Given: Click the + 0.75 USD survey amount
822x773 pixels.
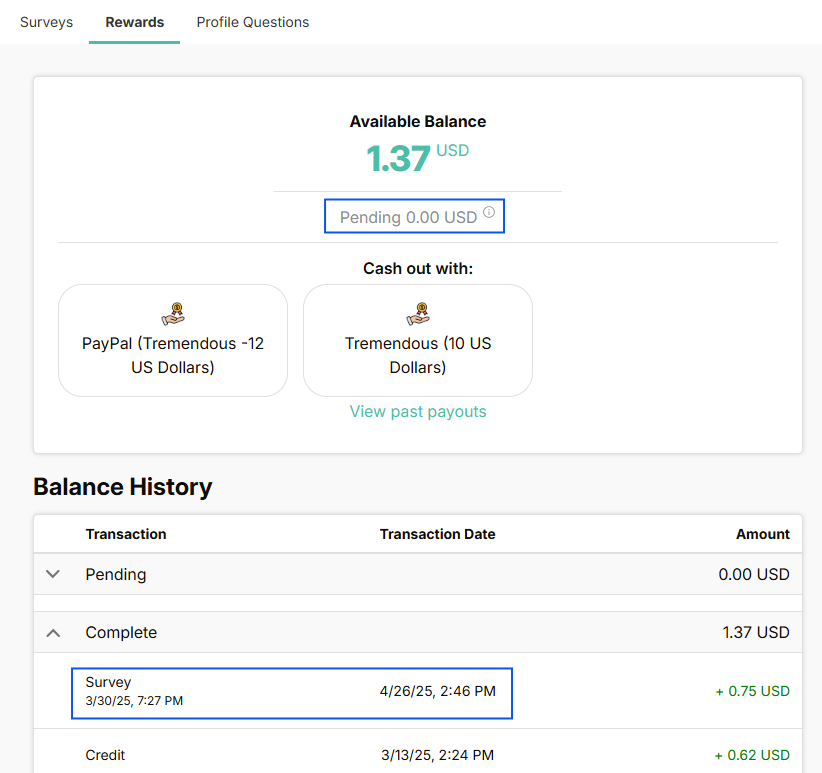Looking at the screenshot, I should tap(751, 691).
